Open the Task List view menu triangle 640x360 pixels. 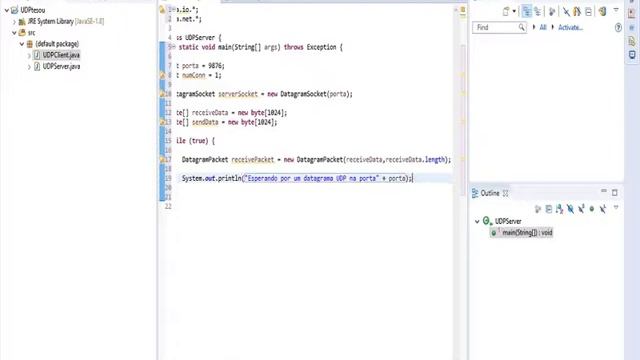click(x=616, y=11)
